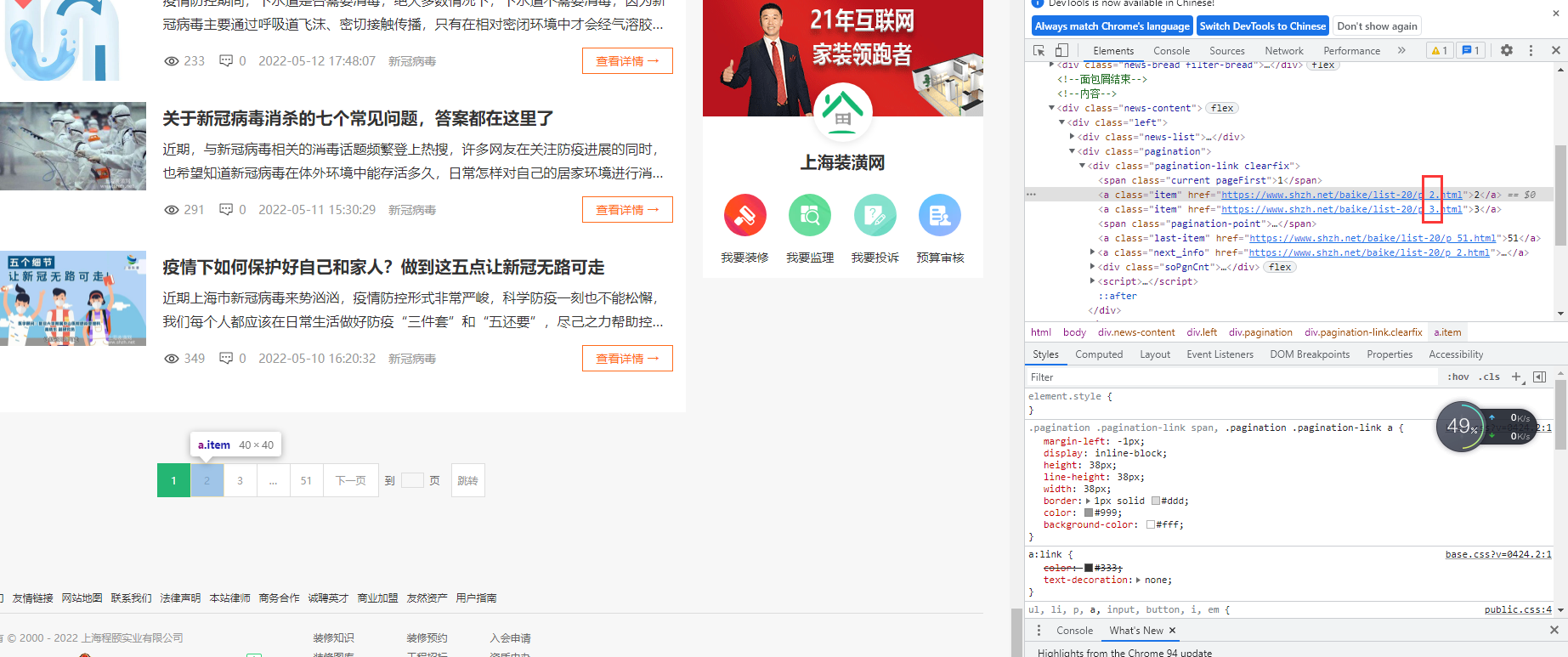Go to pagination page 3
This screenshot has width=1568, height=657.
tap(240, 480)
